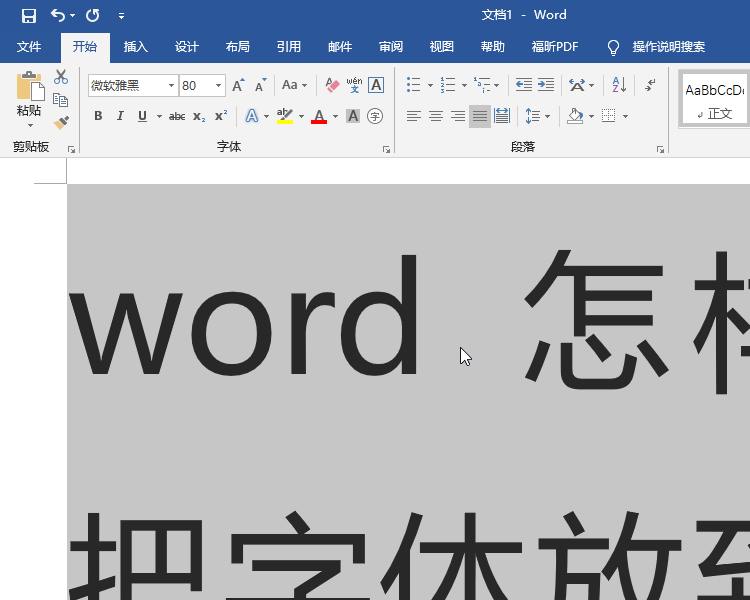750x600 pixels.
Task: Undo the last action
Action: (x=57, y=16)
